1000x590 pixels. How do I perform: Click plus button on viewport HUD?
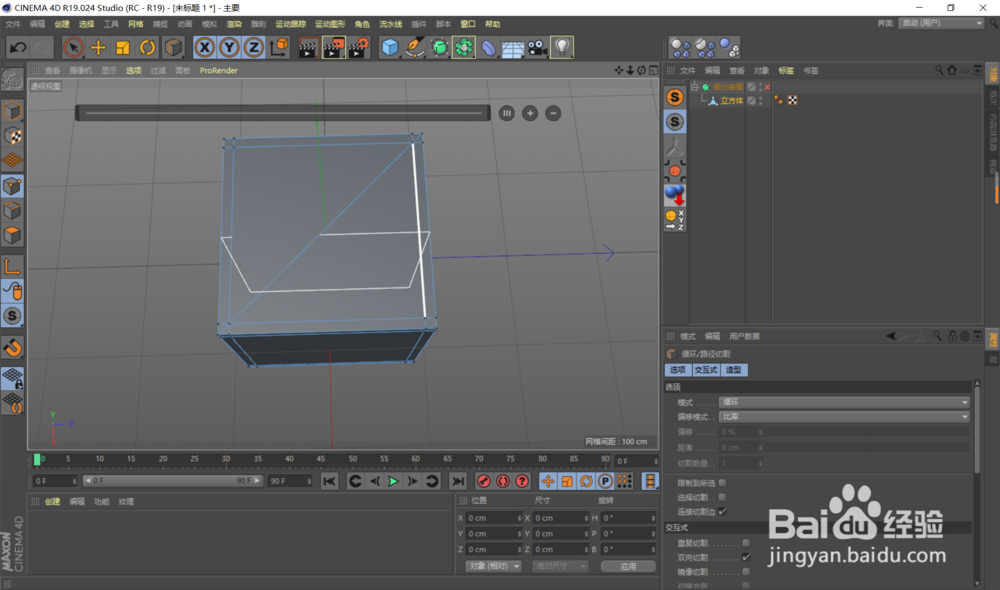[530, 114]
